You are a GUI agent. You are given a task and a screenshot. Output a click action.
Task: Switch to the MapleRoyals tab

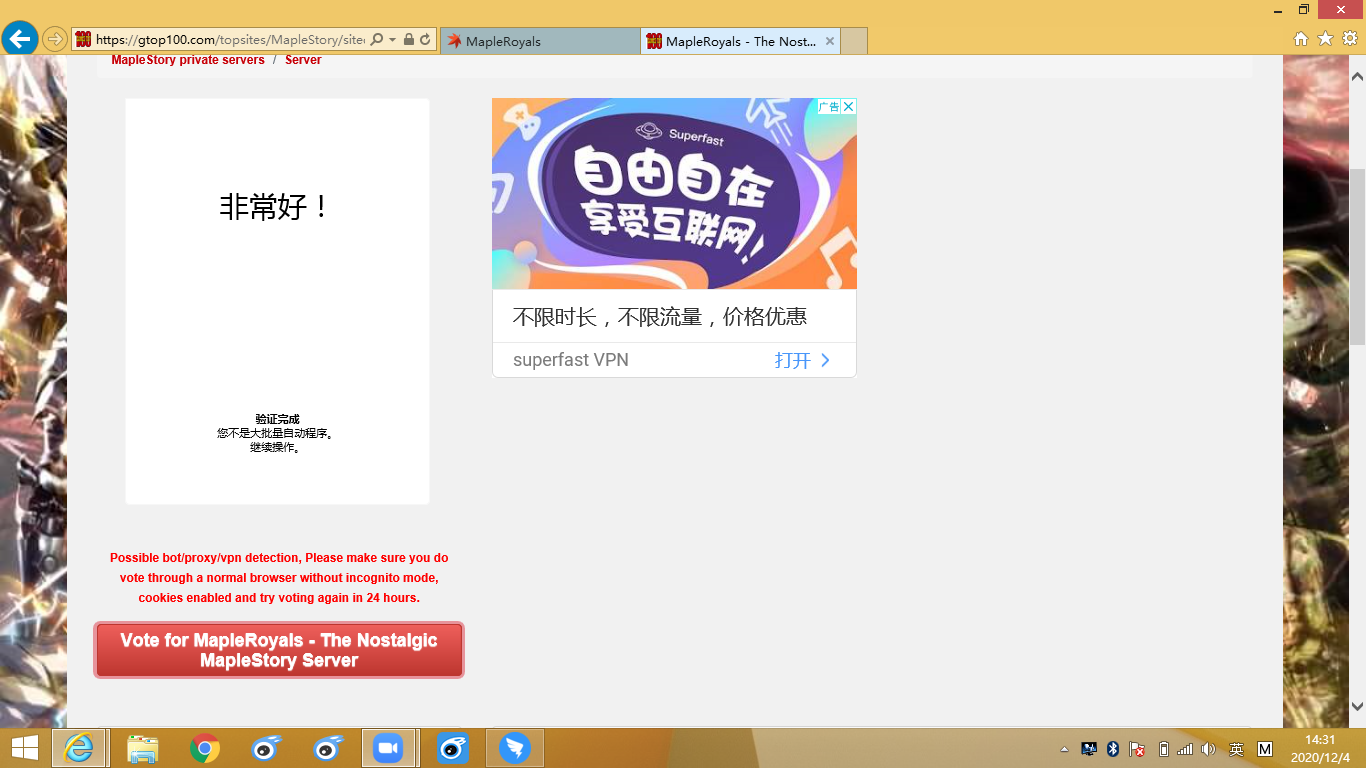click(538, 41)
